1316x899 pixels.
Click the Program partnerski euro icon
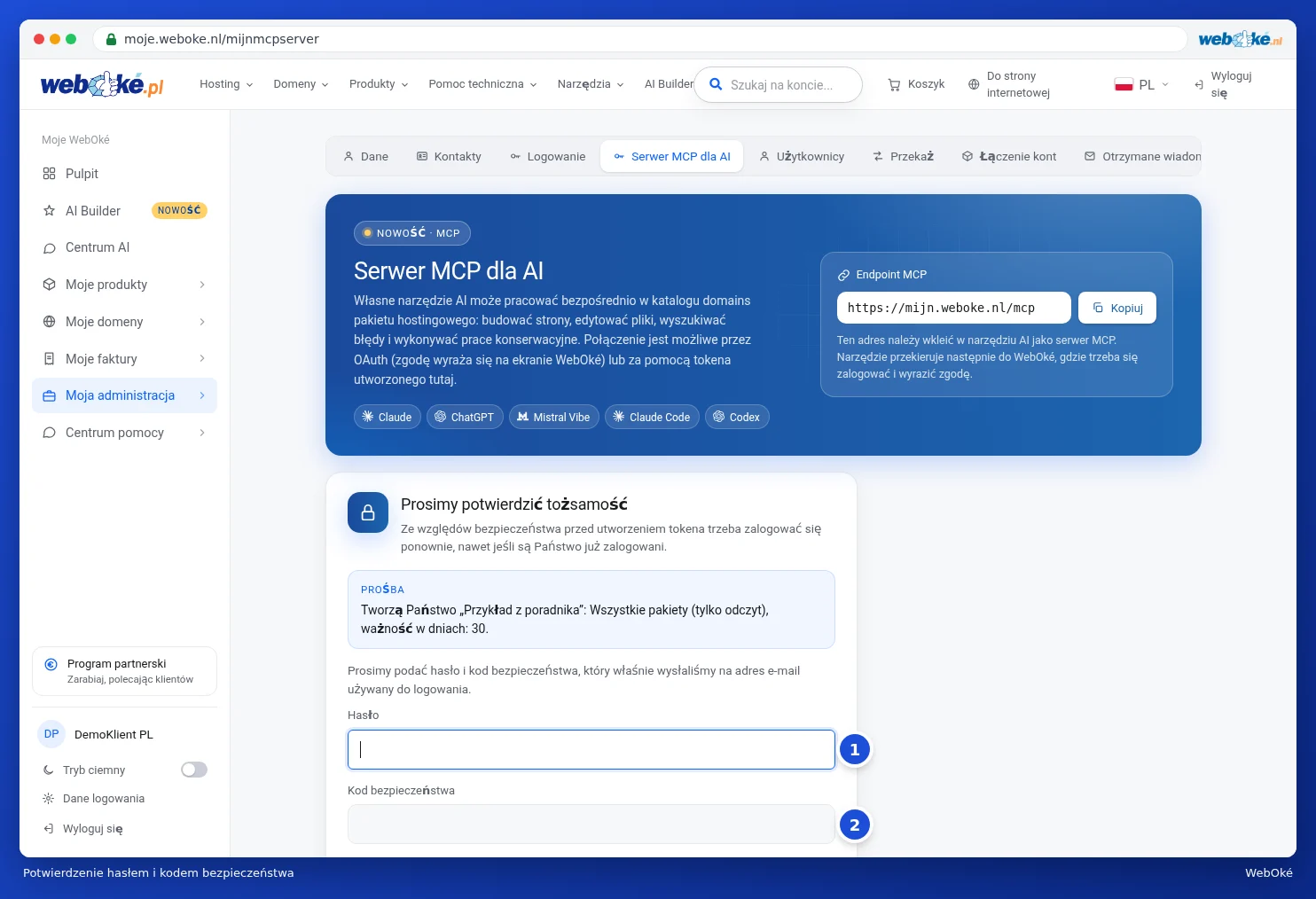(x=51, y=664)
